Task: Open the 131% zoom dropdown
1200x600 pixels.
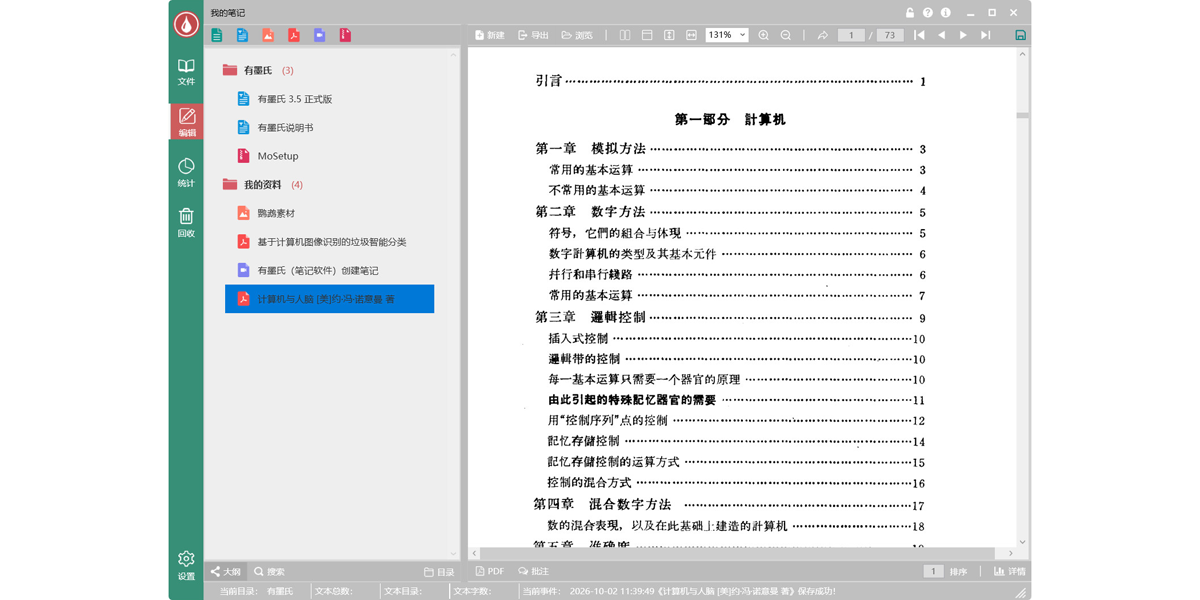Action: (x=727, y=35)
